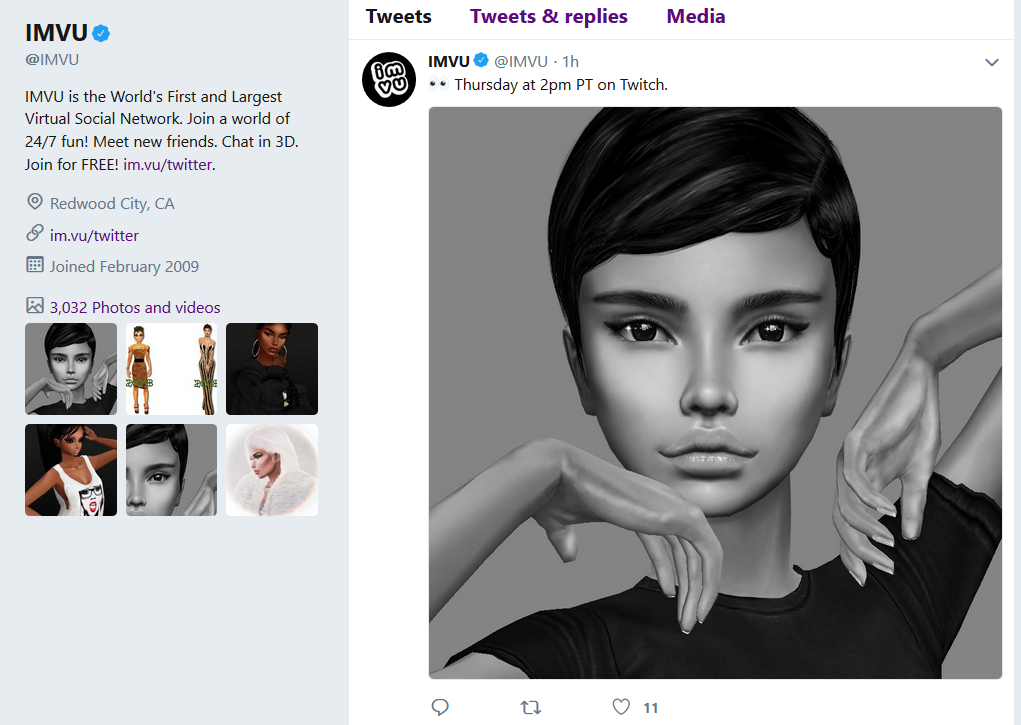This screenshot has width=1021, height=725.
Task: Click the verified badge beside IMVU profile name
Action: [101, 33]
